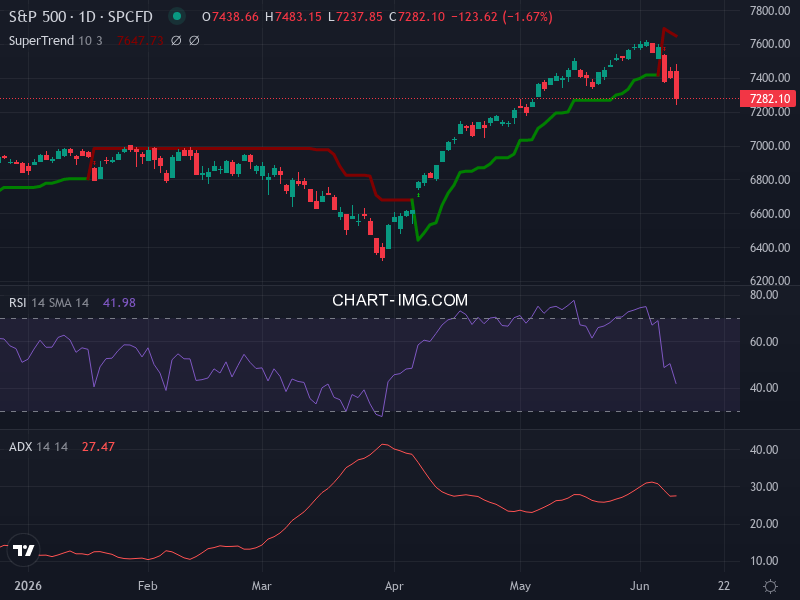Click the May time axis label
Image resolution: width=800 pixels, height=600 pixels.
click(520, 586)
